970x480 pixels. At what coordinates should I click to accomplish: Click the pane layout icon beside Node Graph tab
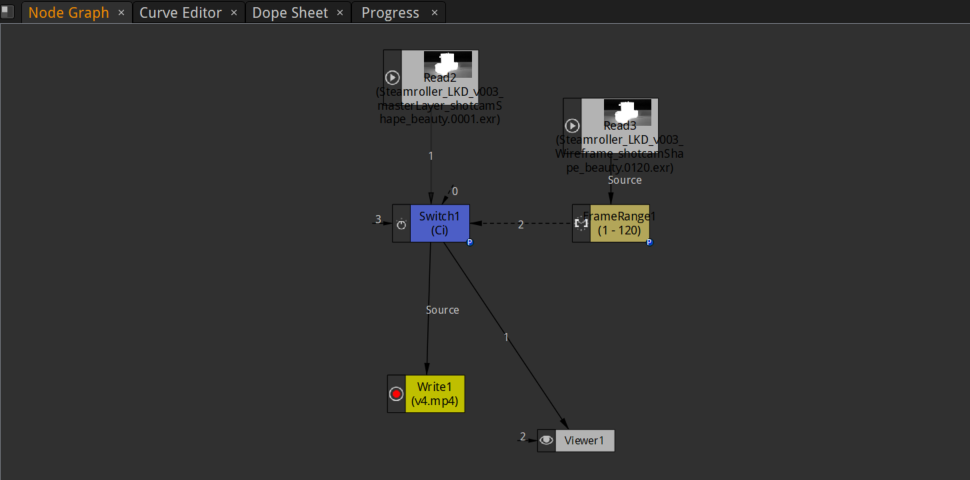7,12
